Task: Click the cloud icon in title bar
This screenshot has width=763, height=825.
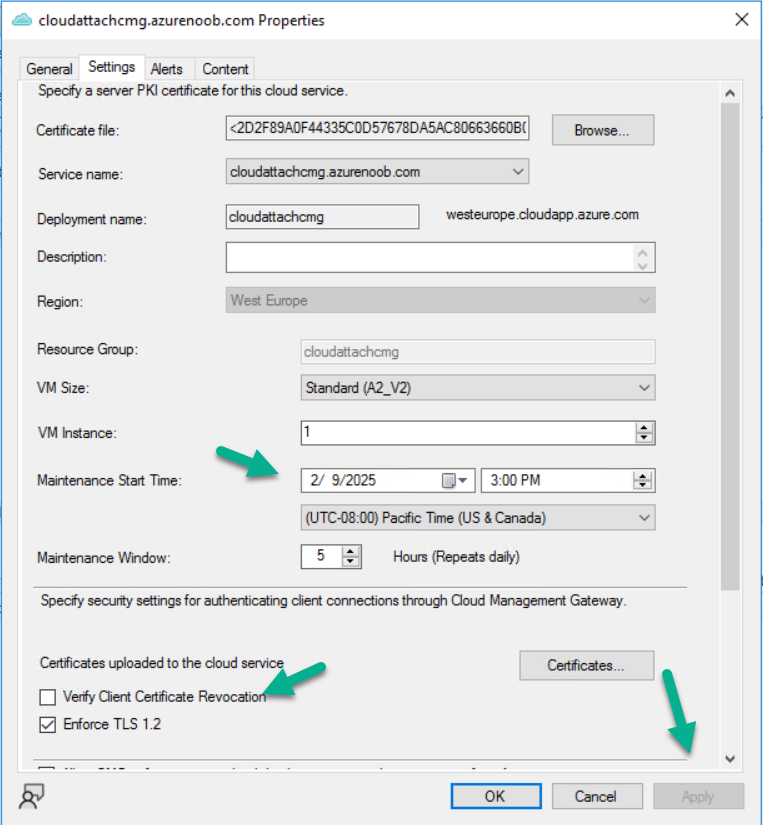Action: tap(22, 20)
